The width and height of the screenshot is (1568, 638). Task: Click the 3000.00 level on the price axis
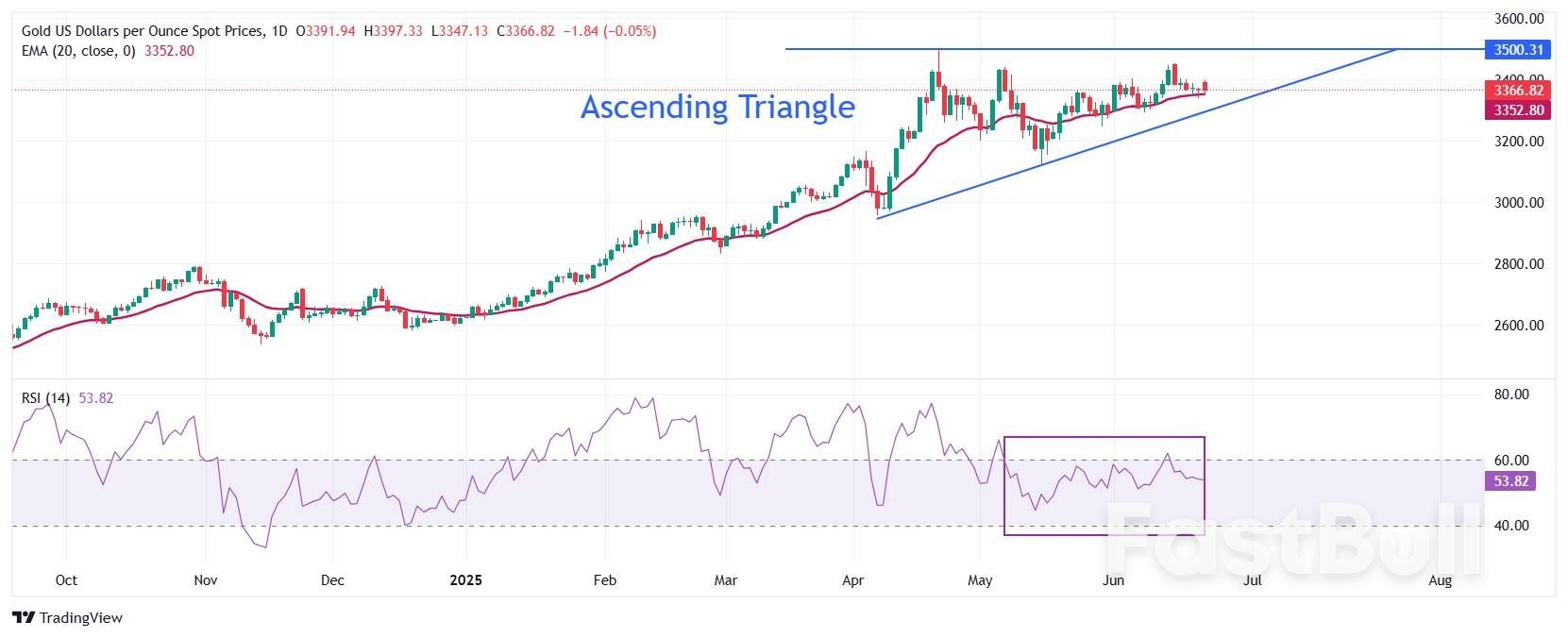tap(1519, 203)
